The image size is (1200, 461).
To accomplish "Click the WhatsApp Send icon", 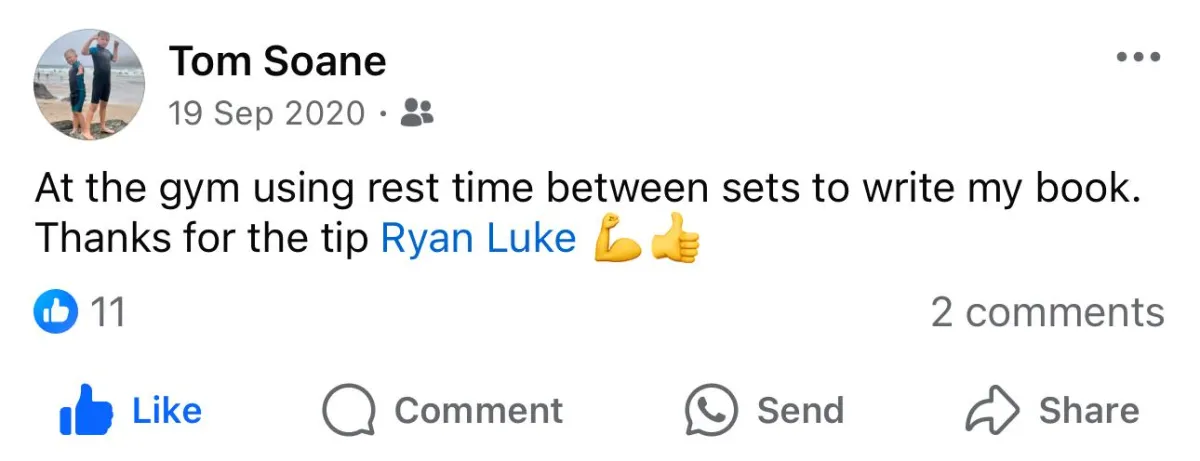I will pyautogui.click(x=711, y=411).
